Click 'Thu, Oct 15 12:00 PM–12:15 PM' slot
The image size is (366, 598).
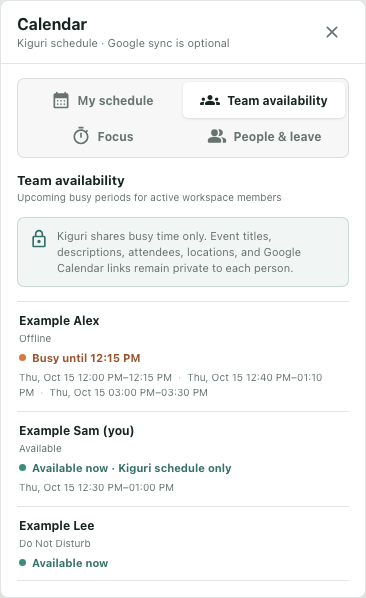click(95, 378)
